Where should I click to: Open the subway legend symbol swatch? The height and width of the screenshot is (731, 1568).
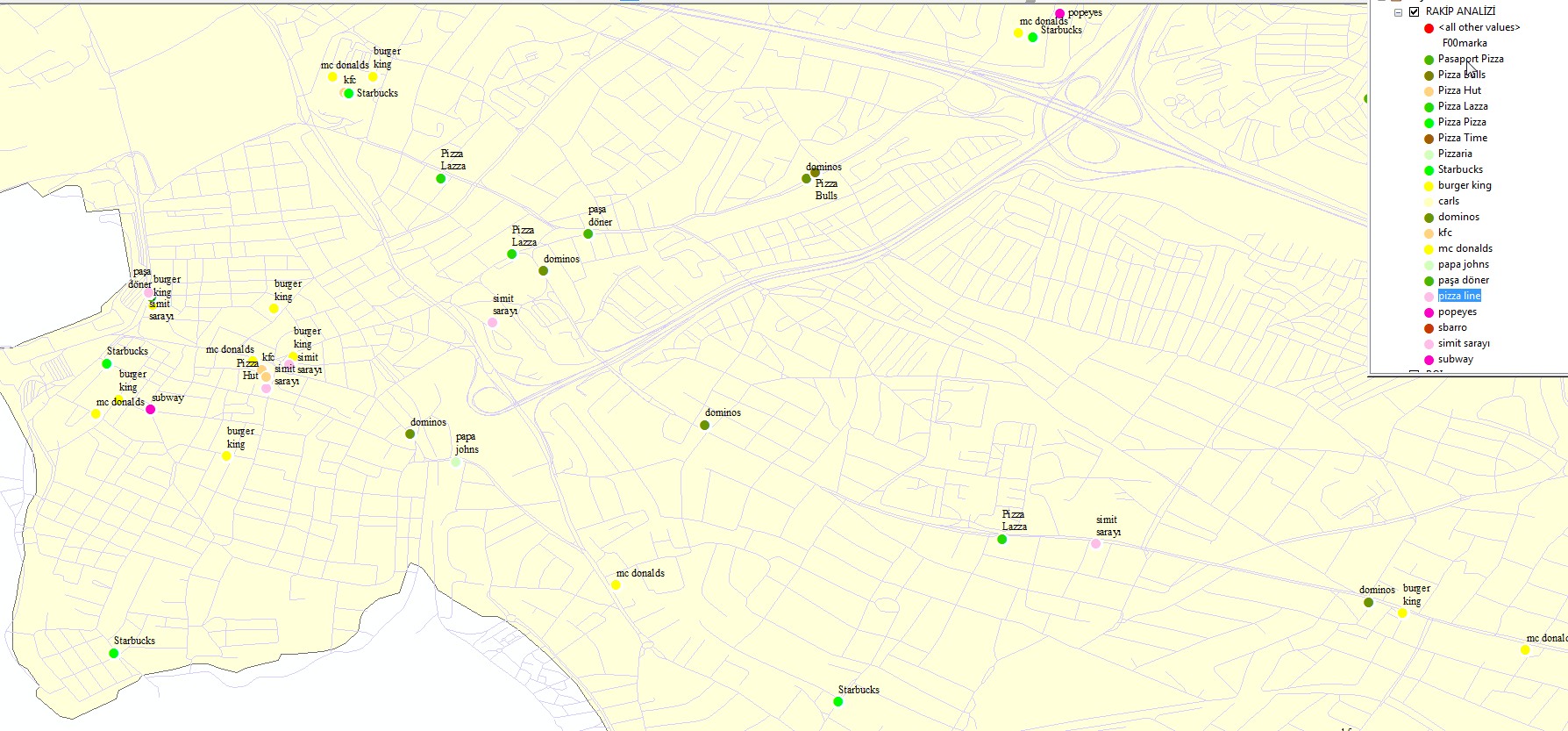pos(1429,360)
